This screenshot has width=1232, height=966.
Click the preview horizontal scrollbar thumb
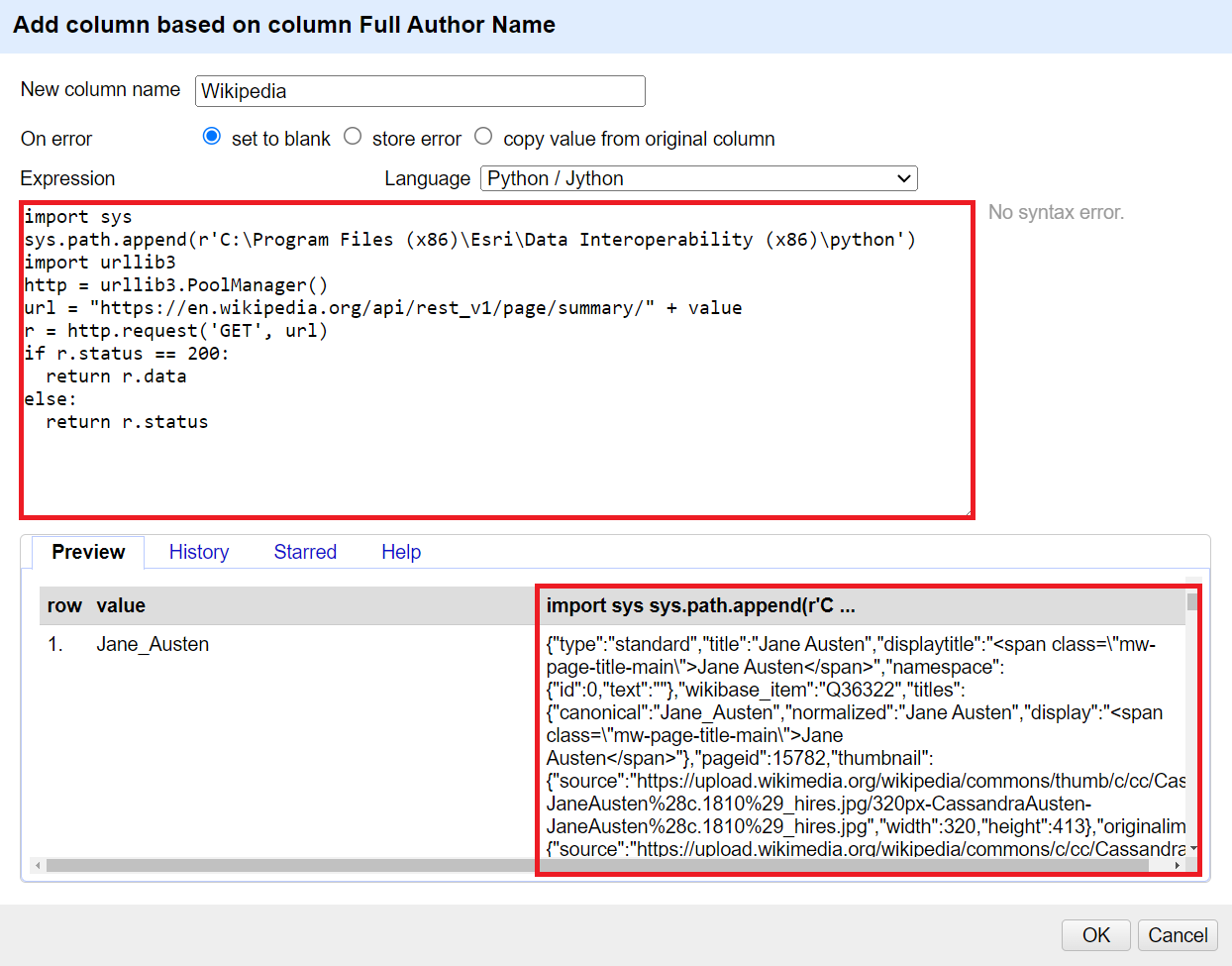[594, 865]
